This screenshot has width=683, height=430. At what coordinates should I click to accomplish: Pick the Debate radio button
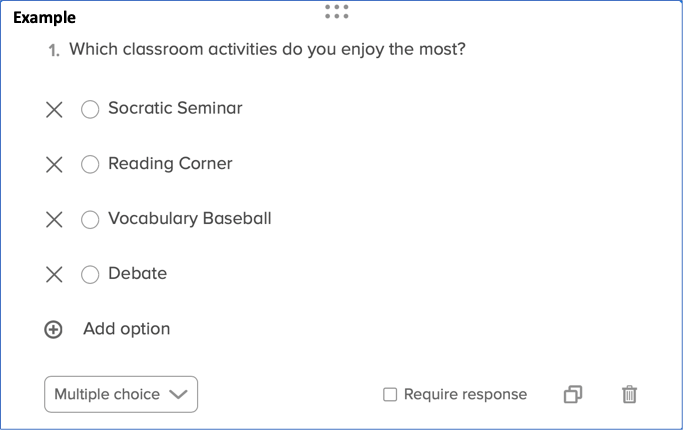pos(90,275)
